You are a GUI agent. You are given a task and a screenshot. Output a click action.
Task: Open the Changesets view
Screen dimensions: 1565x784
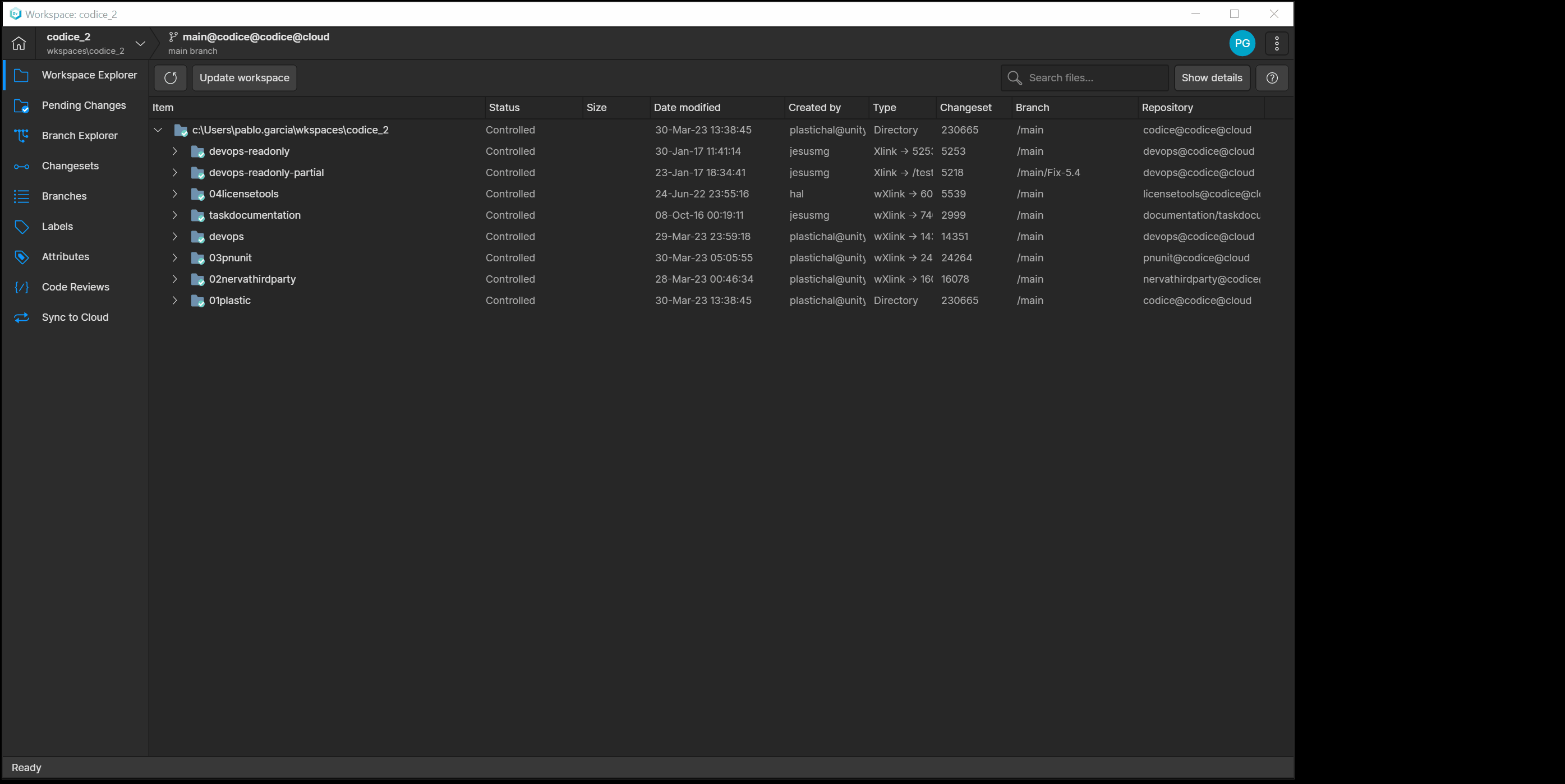point(70,165)
